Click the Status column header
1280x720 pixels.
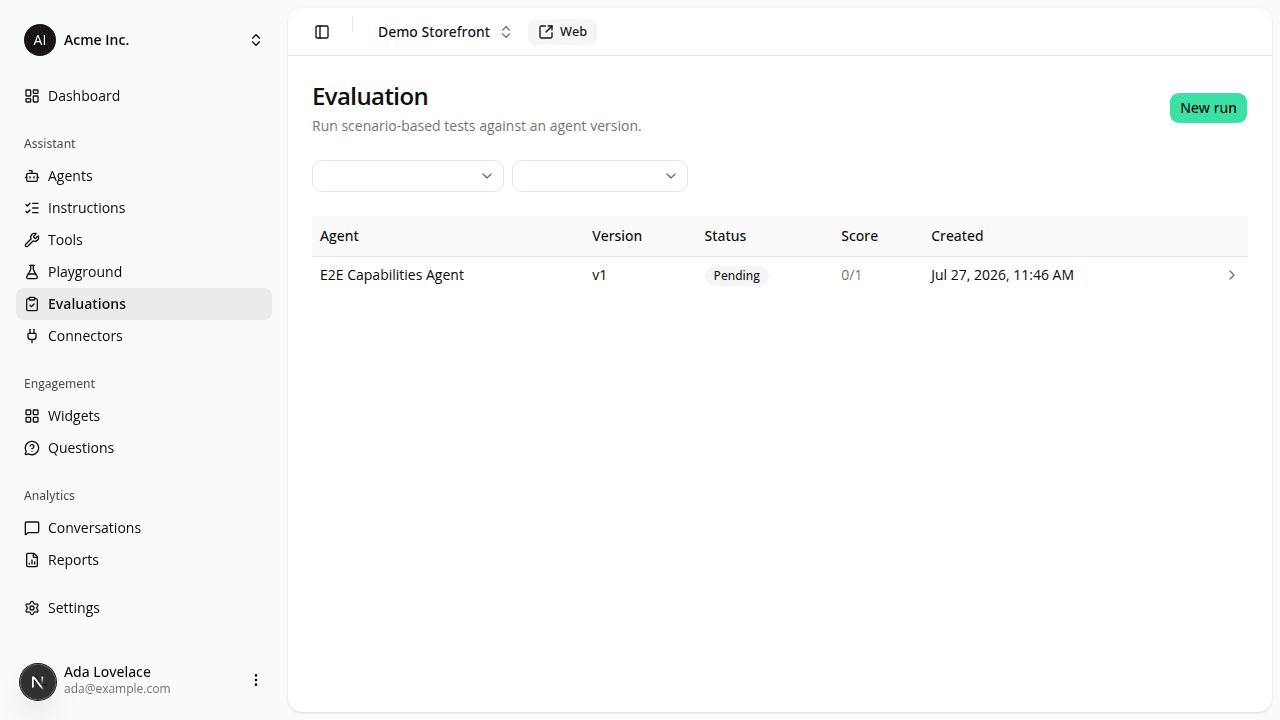coord(725,236)
